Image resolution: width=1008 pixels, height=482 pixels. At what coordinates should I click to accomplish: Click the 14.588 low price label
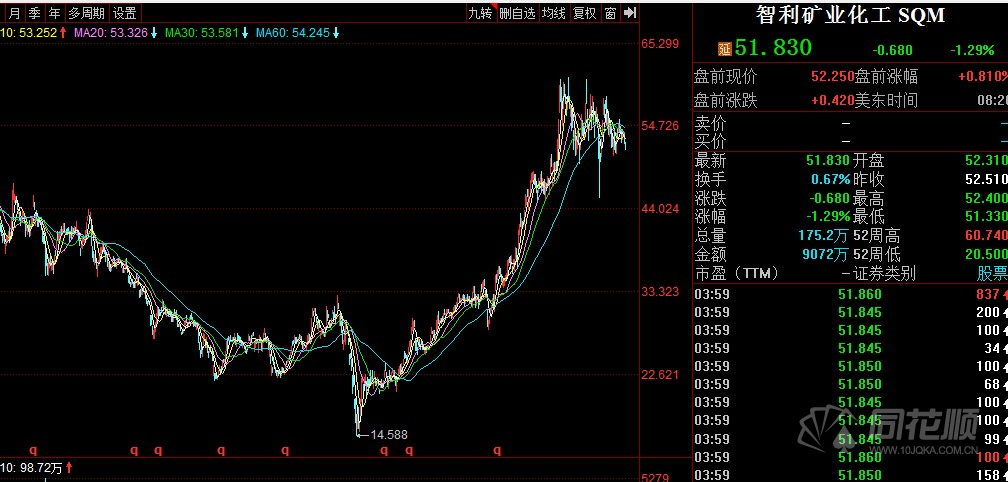click(x=388, y=434)
